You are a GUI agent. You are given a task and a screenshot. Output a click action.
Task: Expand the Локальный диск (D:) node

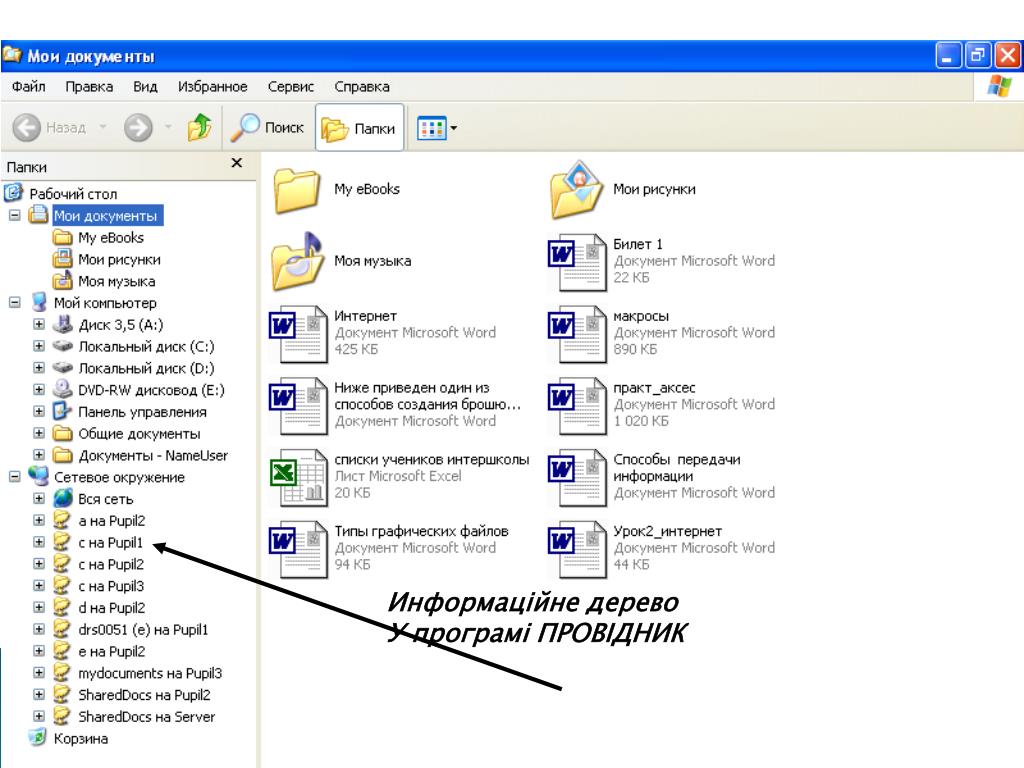(x=39, y=368)
